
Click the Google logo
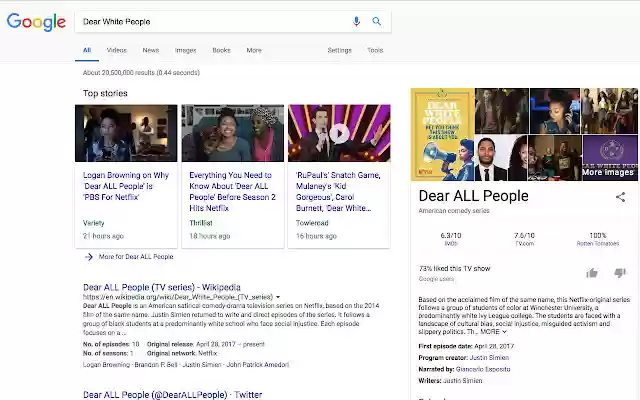coord(36,22)
